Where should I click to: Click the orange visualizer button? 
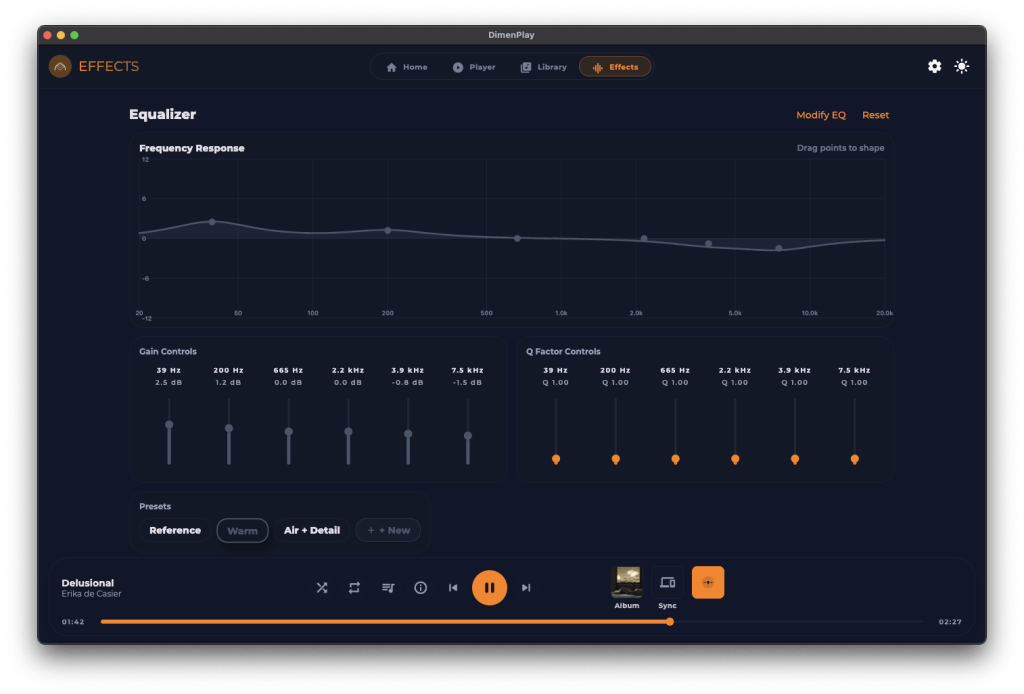click(x=708, y=582)
